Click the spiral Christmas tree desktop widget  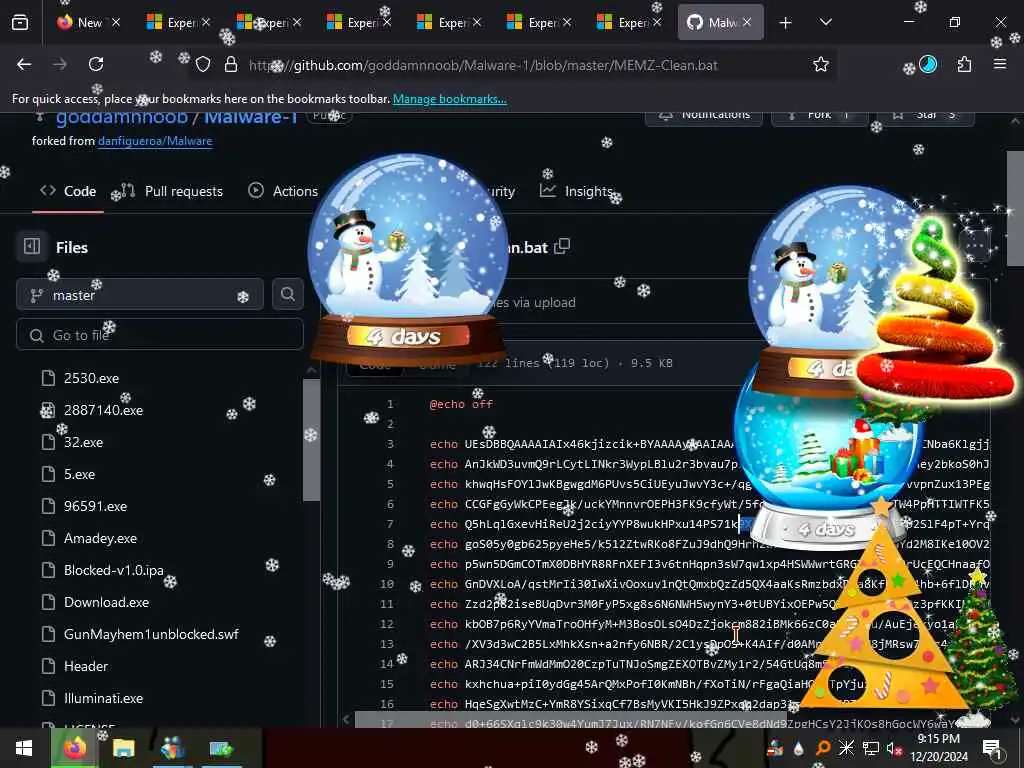tap(936, 312)
